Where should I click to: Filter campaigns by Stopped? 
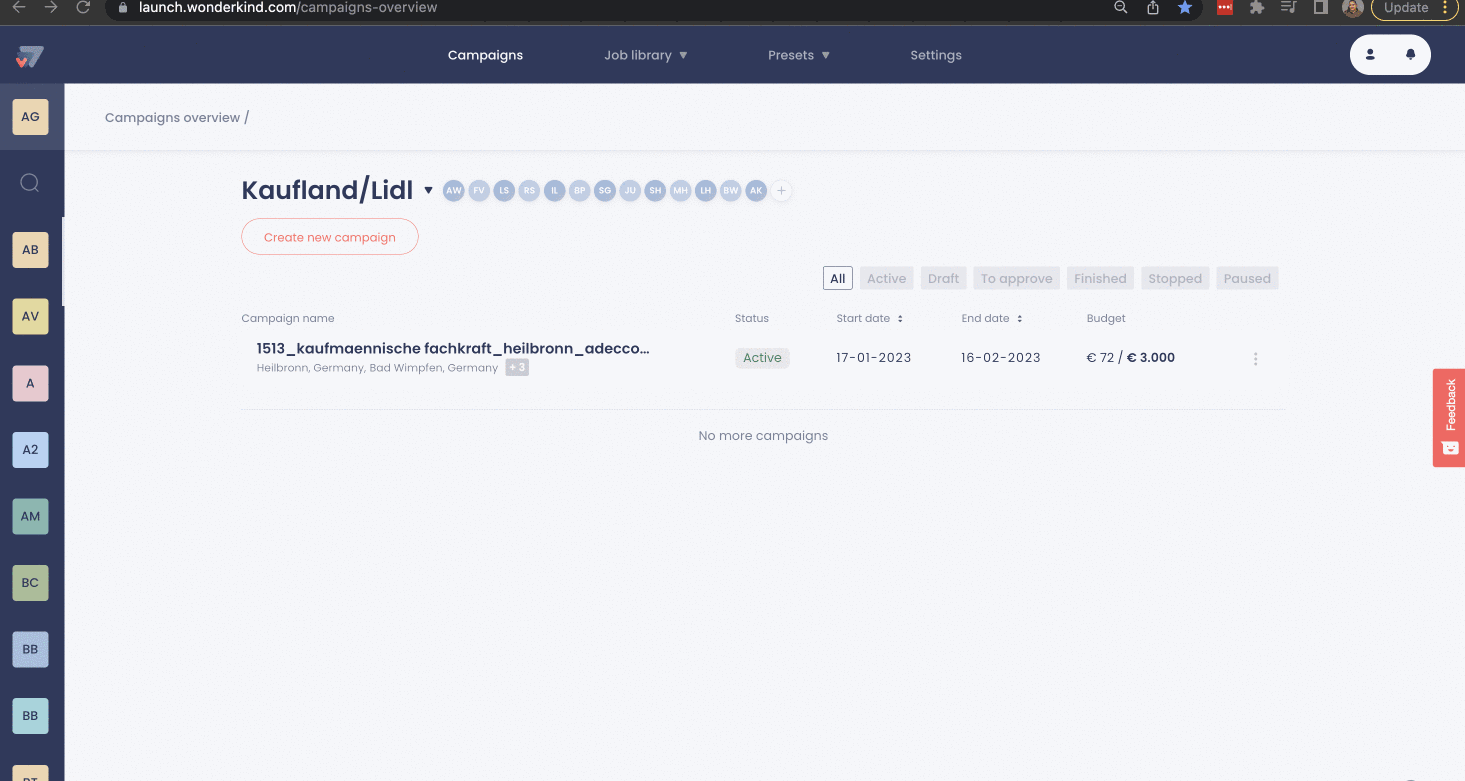coord(1175,279)
